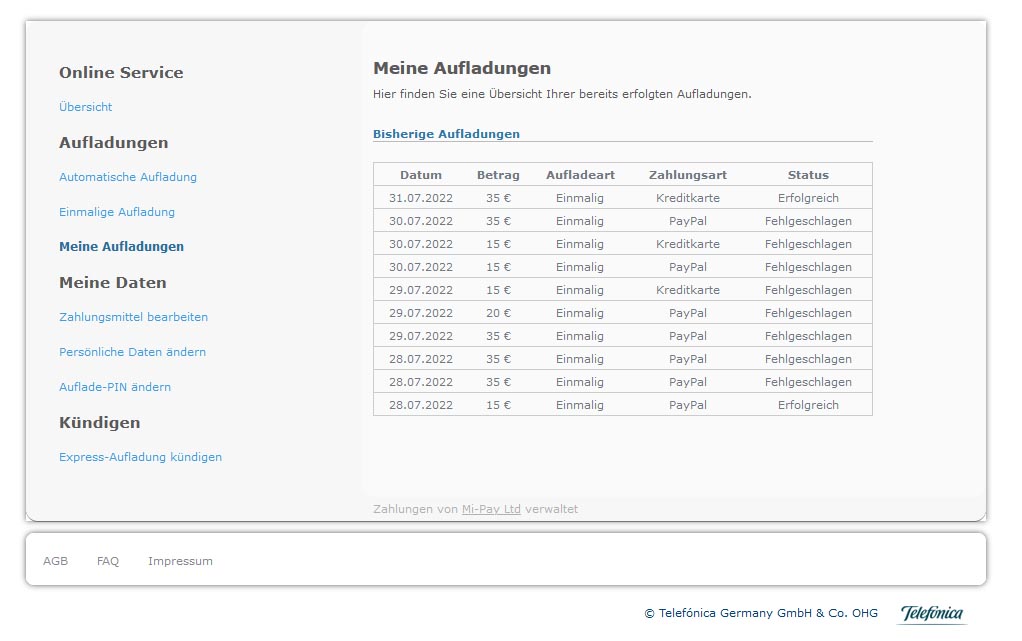
Task: Click the Zahlungsart column header
Action: tap(688, 175)
